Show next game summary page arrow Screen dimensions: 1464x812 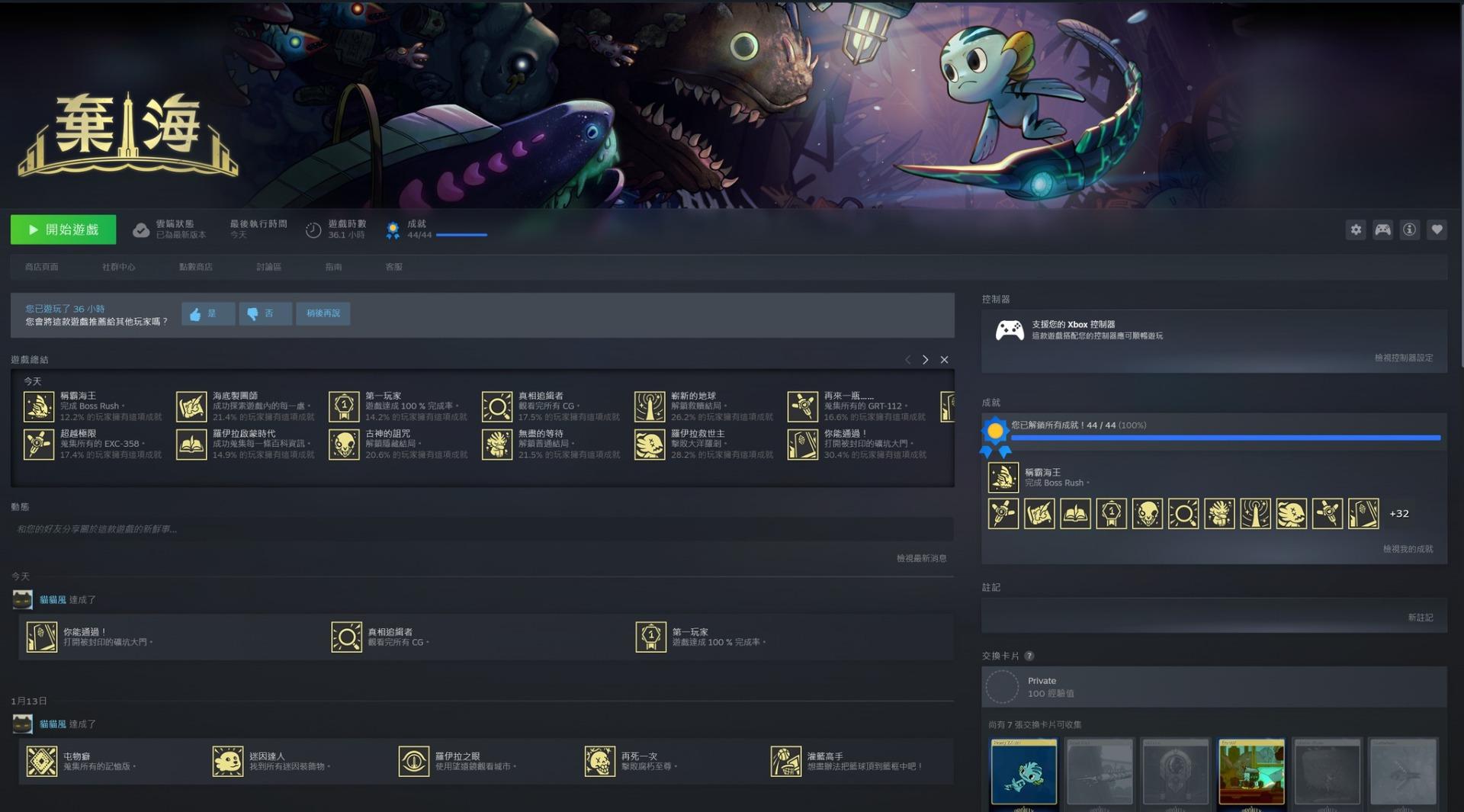[x=925, y=360]
